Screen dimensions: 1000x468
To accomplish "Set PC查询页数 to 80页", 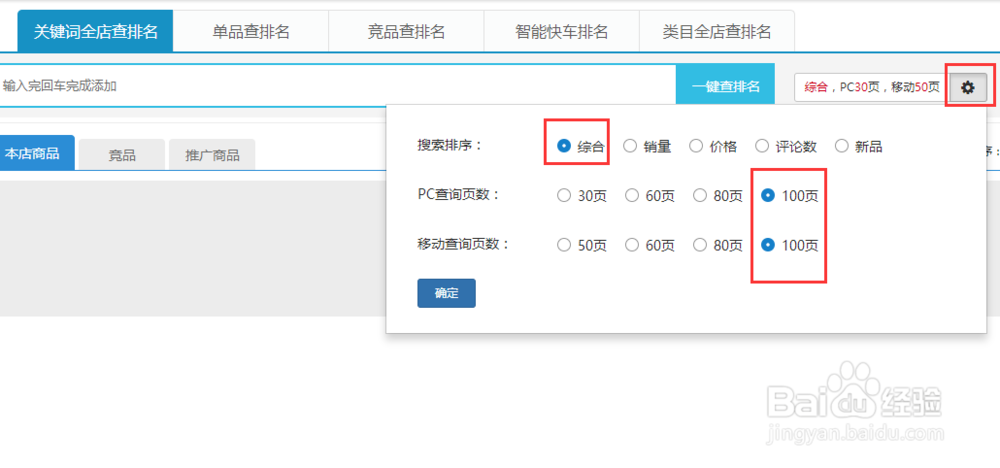I will point(700,195).
